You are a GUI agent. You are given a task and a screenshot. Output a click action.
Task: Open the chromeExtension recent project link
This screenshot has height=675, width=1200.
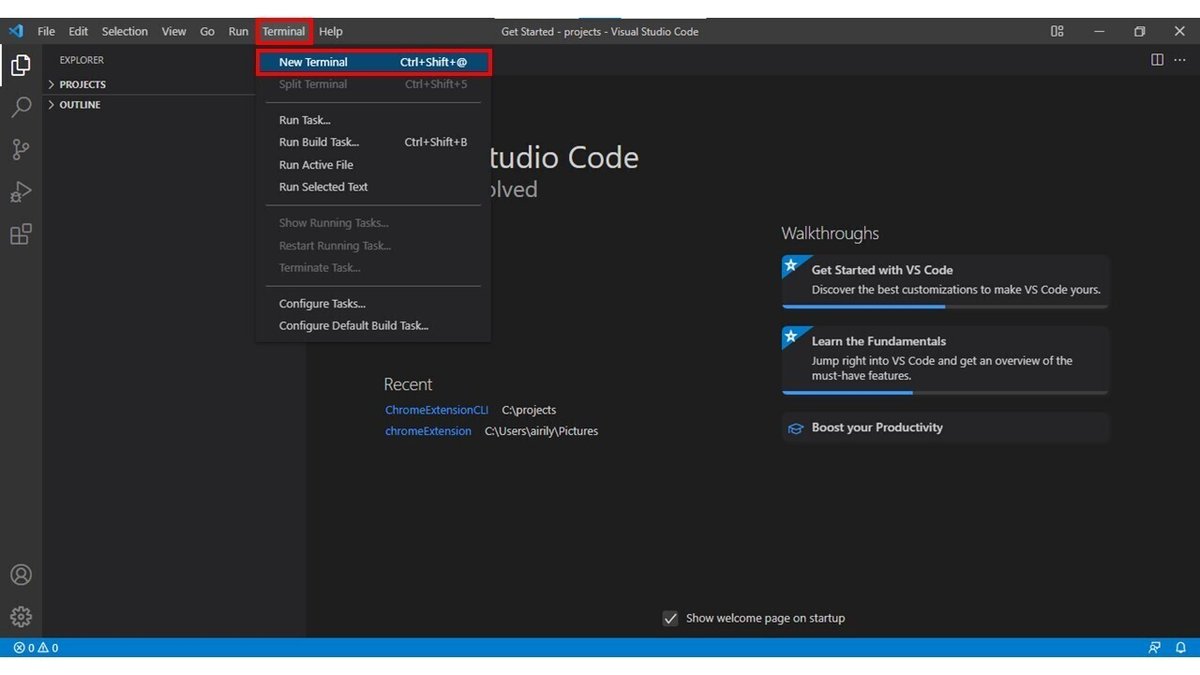pos(428,431)
